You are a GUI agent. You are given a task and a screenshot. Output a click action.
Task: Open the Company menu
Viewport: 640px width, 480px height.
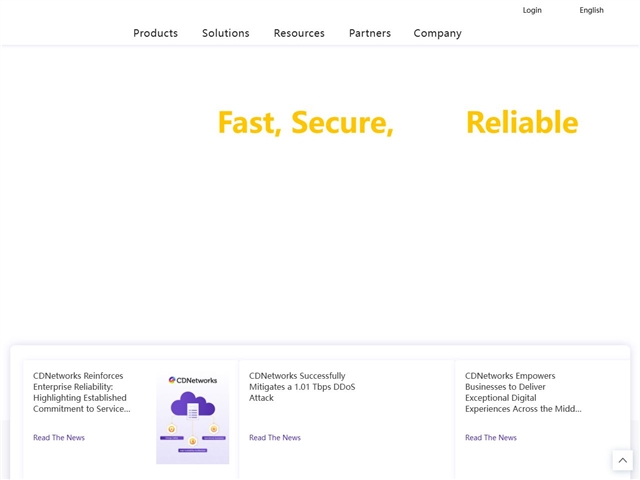tap(438, 33)
